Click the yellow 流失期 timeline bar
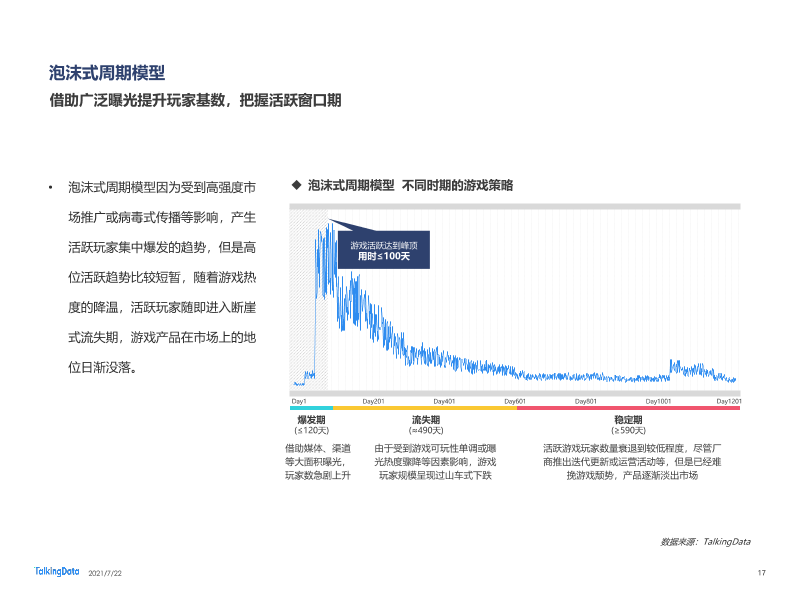 (x=425, y=408)
